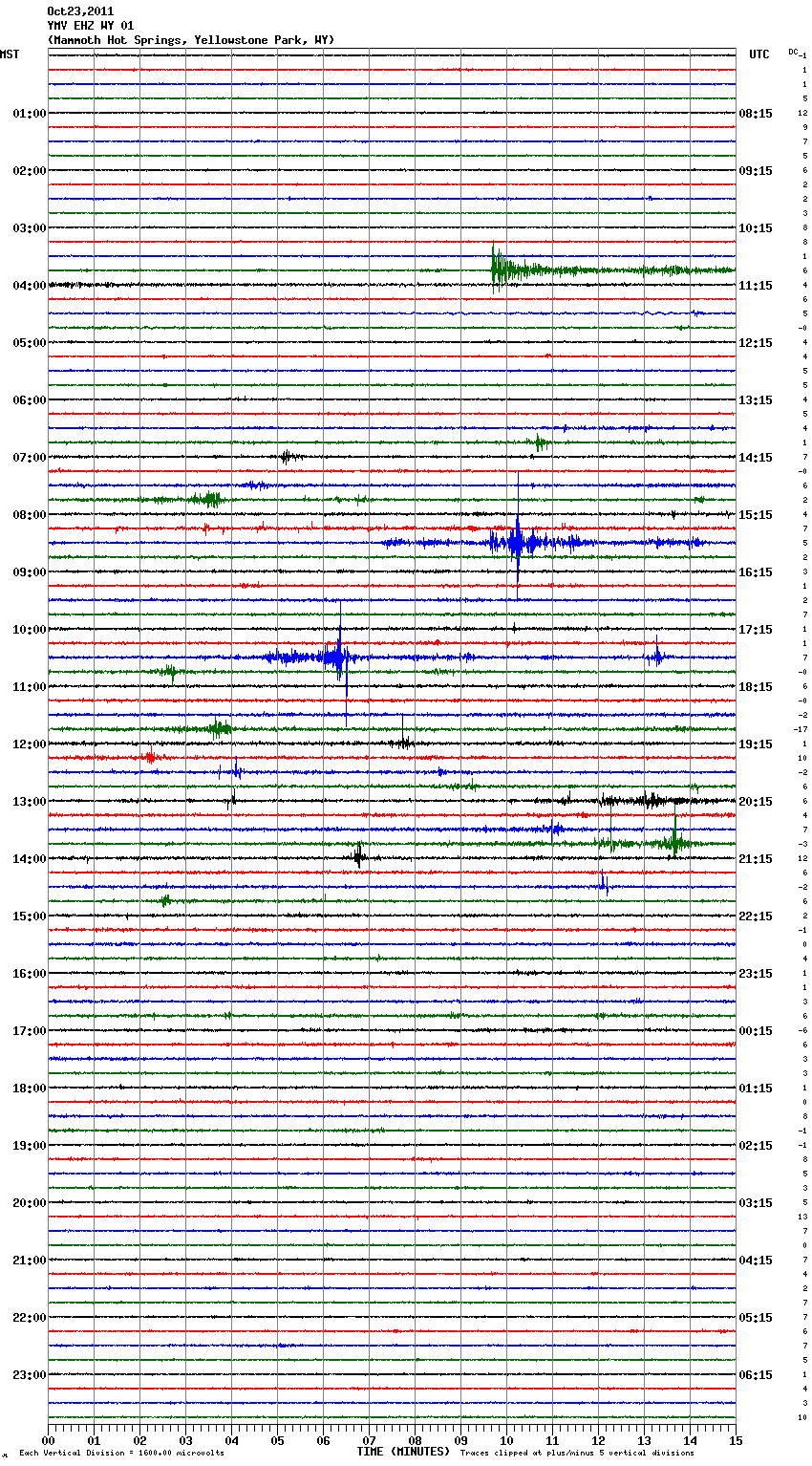Click the 03:15 UTC time label
This screenshot has height=1466, width=812.
(756, 1202)
